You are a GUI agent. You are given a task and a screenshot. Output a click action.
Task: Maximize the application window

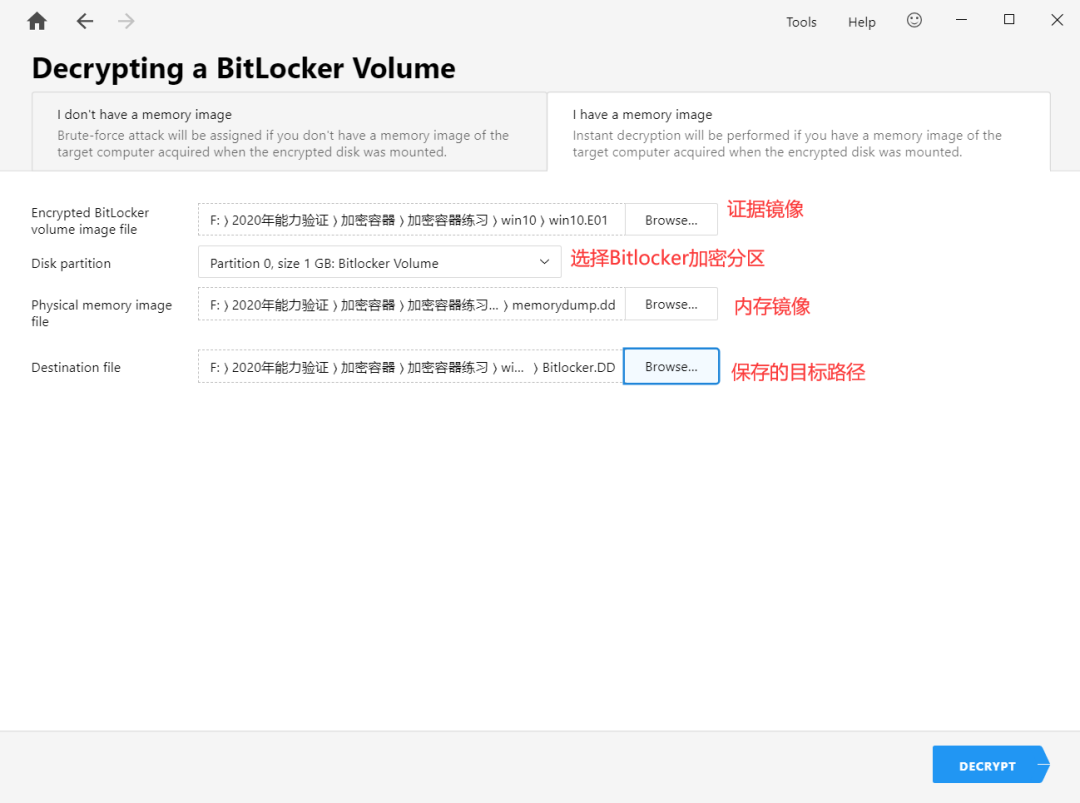pos(1009,20)
